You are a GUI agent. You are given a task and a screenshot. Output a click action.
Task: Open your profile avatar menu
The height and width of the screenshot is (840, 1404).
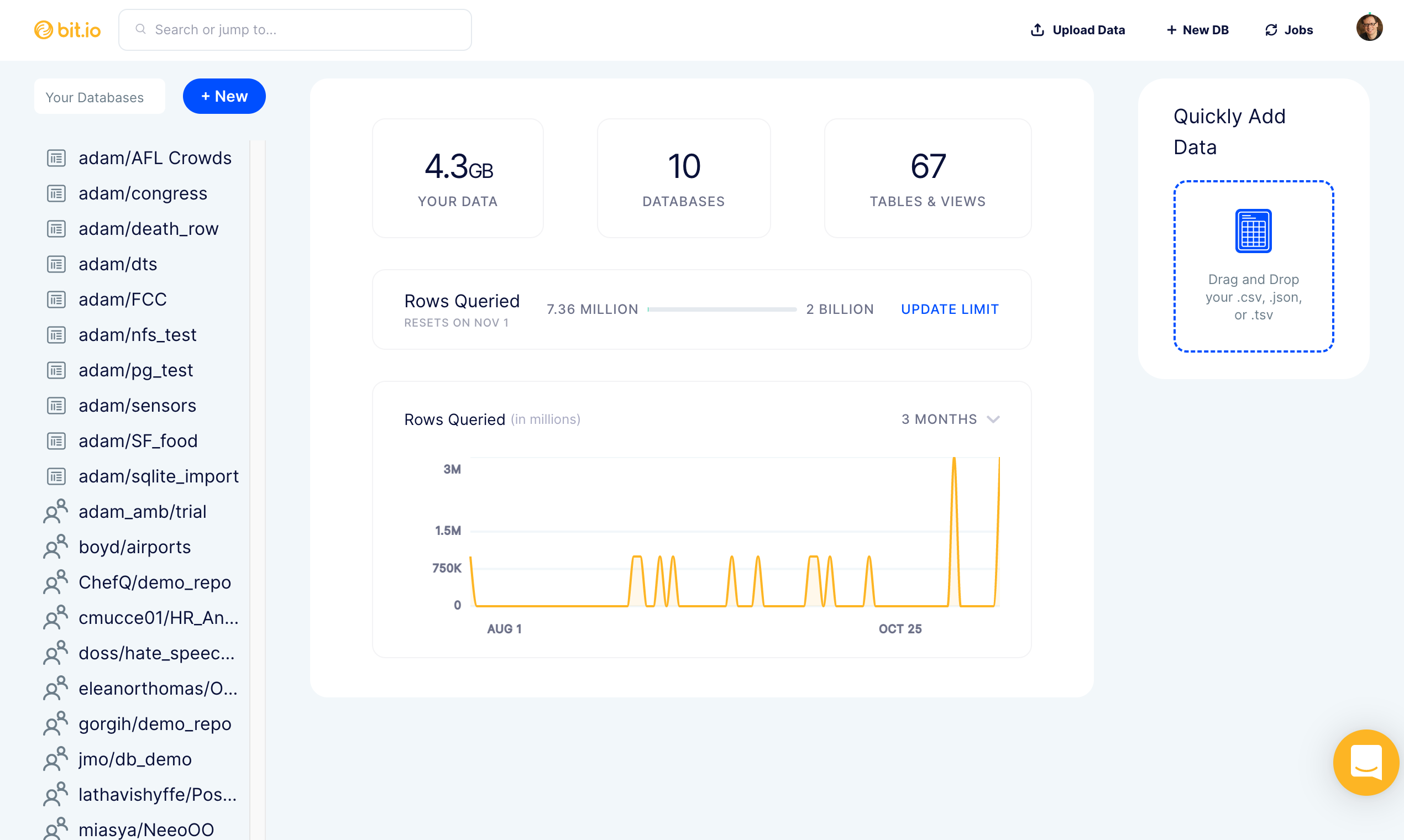coord(1369,29)
